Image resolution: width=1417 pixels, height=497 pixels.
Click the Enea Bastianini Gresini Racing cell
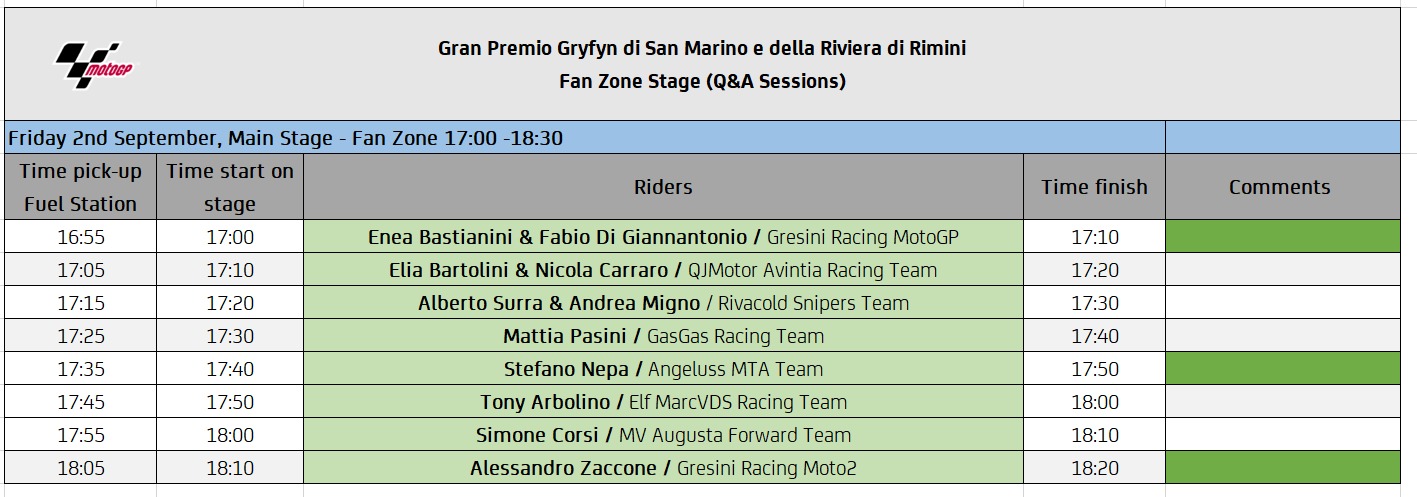point(663,237)
